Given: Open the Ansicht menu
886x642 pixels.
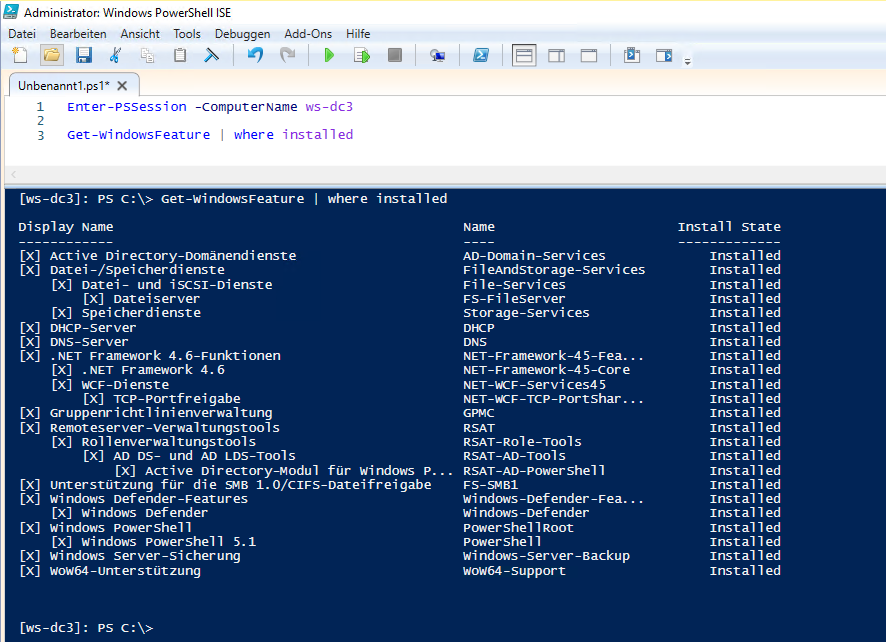Looking at the screenshot, I should [x=140, y=34].
